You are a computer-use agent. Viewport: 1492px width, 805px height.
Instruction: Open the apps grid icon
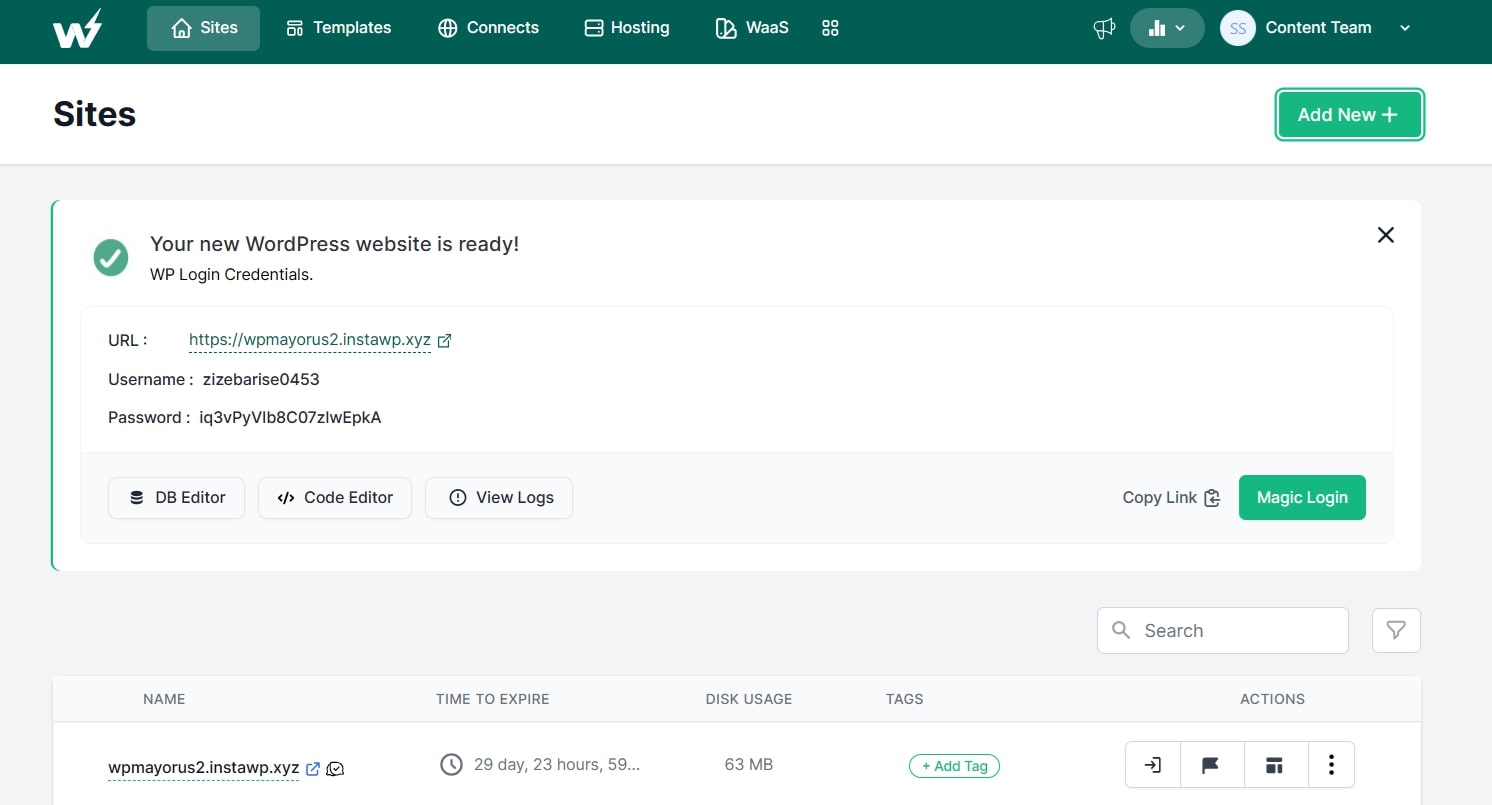[x=830, y=28]
